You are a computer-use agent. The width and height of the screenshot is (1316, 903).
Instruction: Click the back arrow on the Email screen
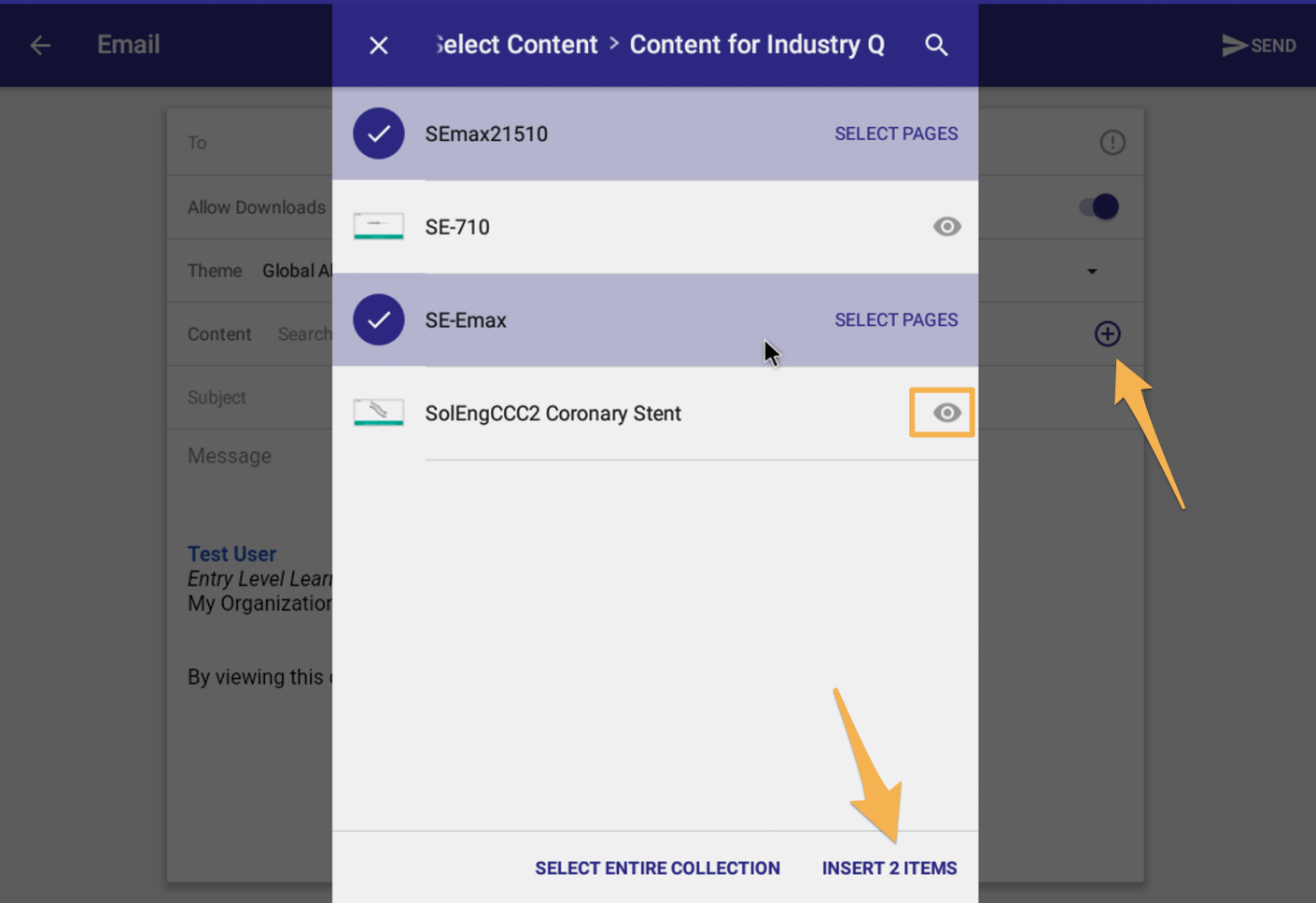point(39,44)
